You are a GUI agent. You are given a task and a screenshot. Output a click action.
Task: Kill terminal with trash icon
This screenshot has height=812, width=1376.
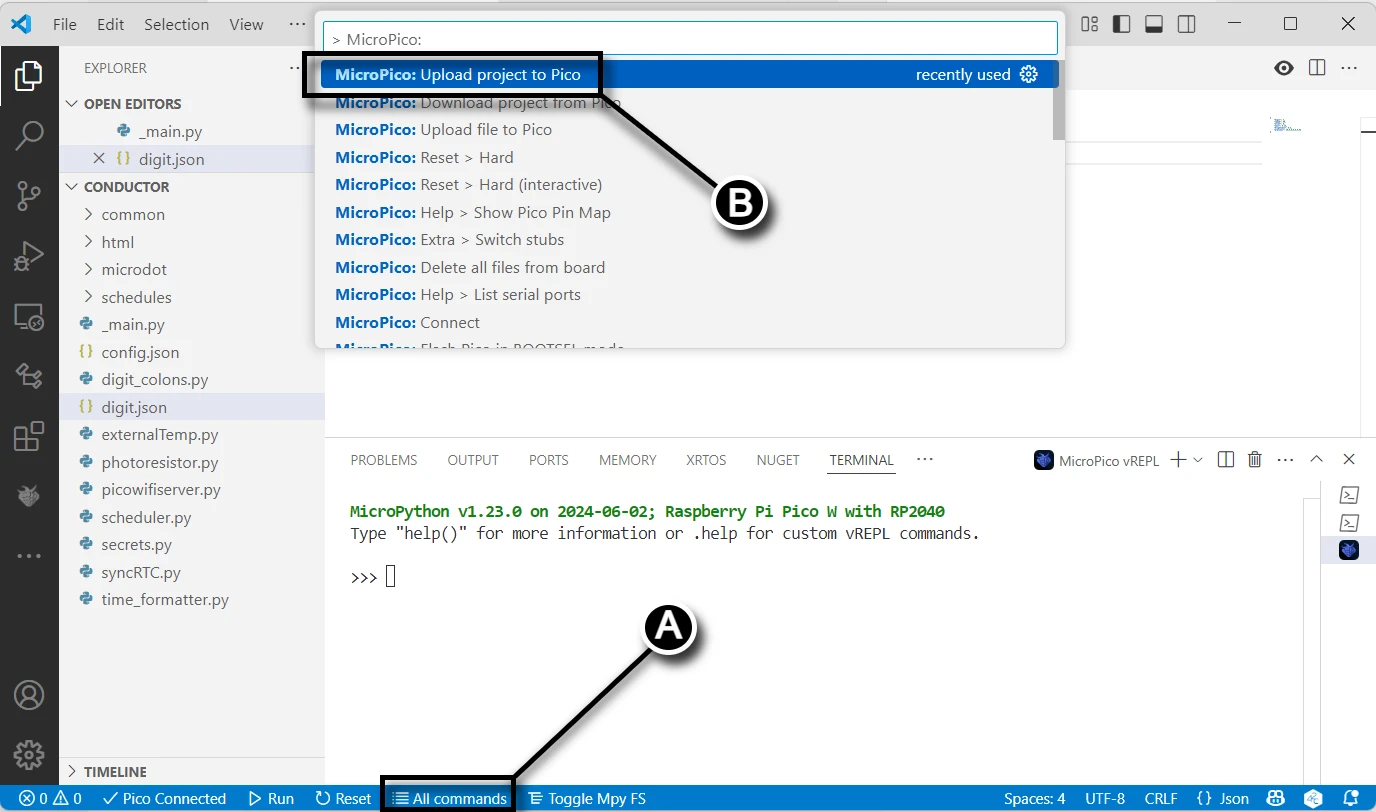point(1255,460)
